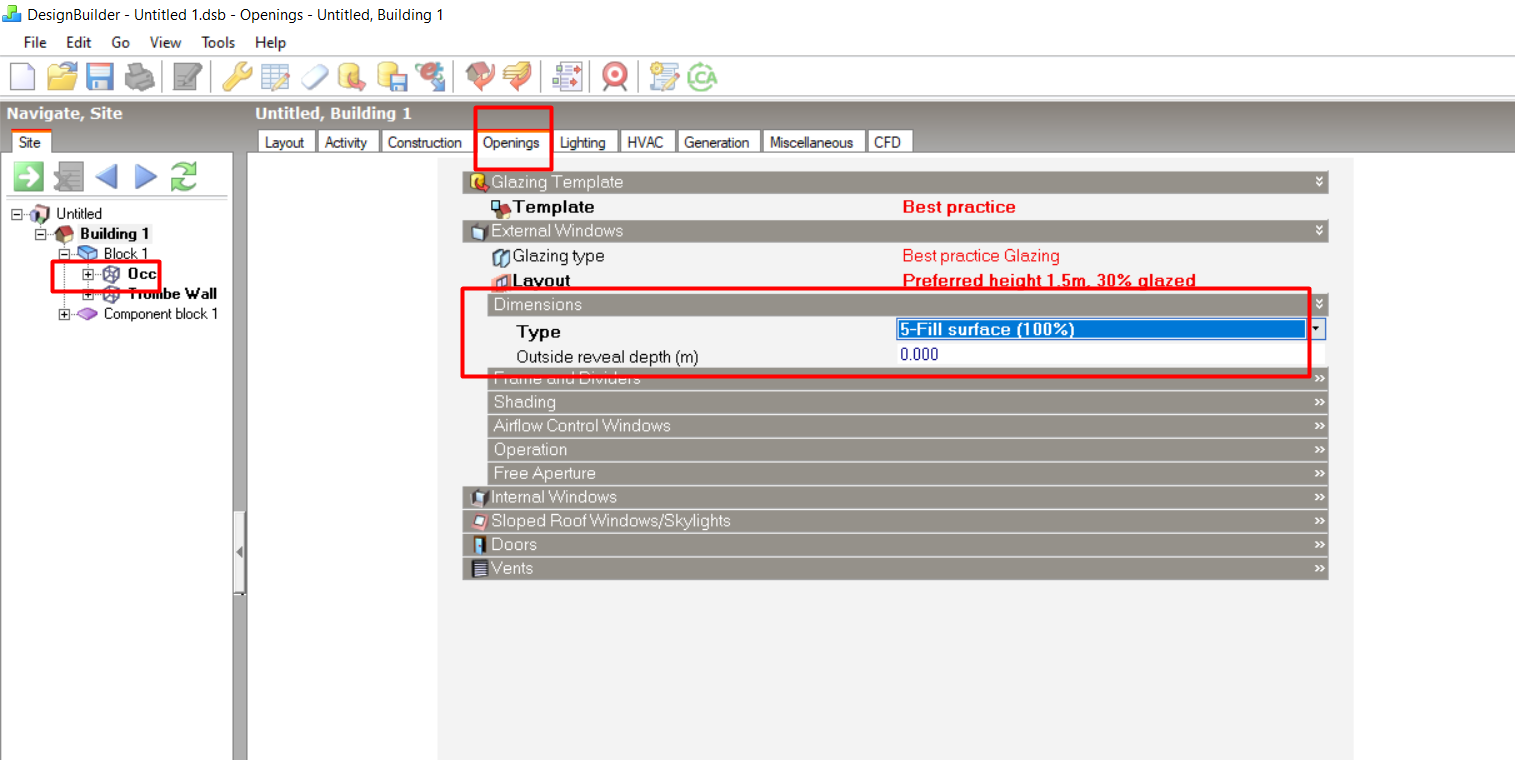Expand the Vents section
Image resolution: width=1515 pixels, height=760 pixels.
point(896,568)
